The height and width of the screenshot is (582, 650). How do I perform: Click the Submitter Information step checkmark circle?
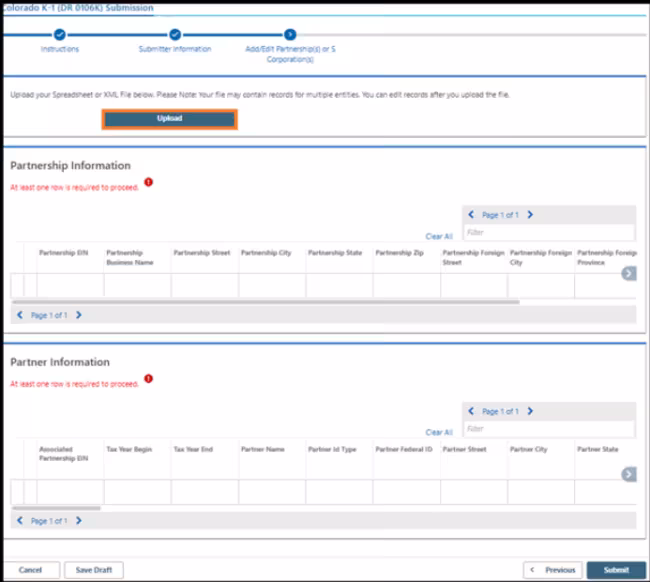point(175,35)
